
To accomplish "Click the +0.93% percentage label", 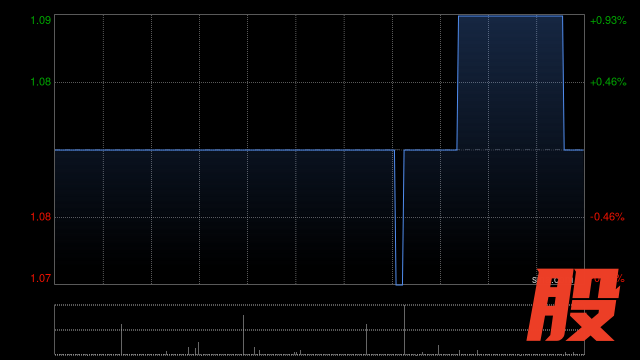I will tap(608, 20).
